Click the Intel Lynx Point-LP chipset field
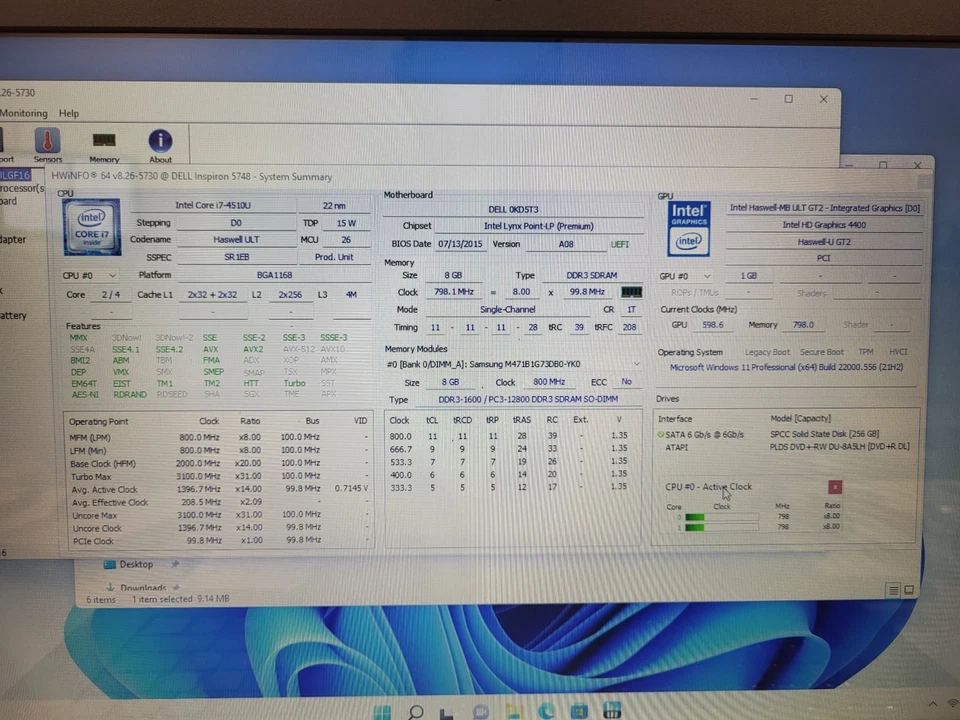Image resolution: width=960 pixels, height=720 pixels. [538, 226]
